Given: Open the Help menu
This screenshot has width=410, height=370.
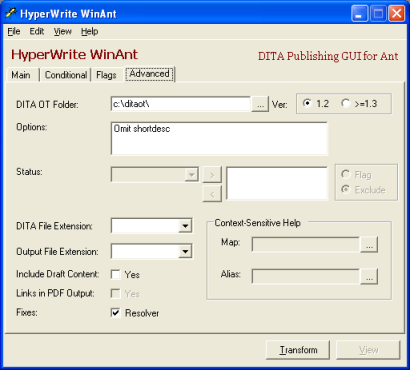Looking at the screenshot, I should 89,32.
